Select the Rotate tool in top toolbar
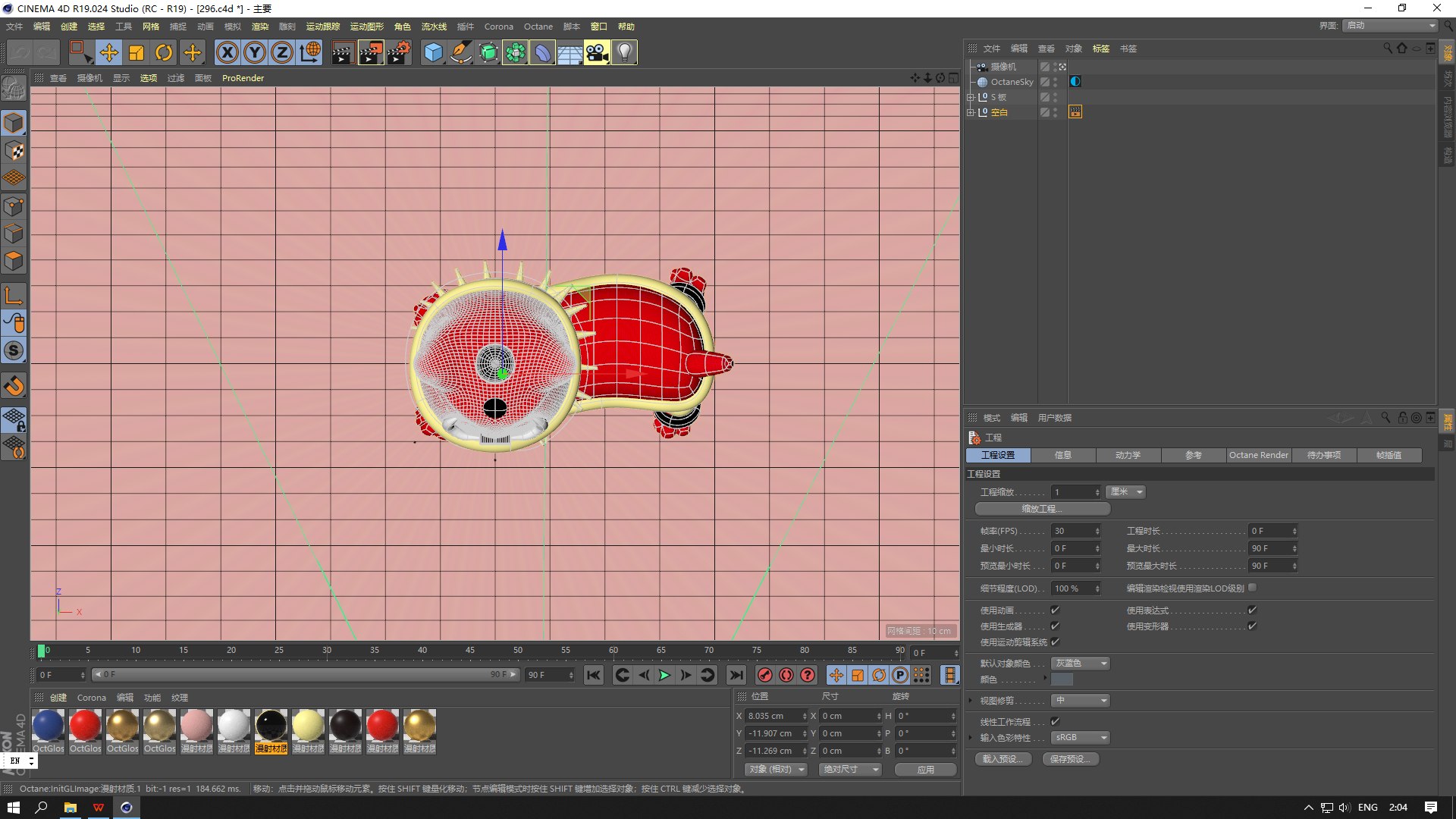The width and height of the screenshot is (1456, 819). pyautogui.click(x=164, y=52)
